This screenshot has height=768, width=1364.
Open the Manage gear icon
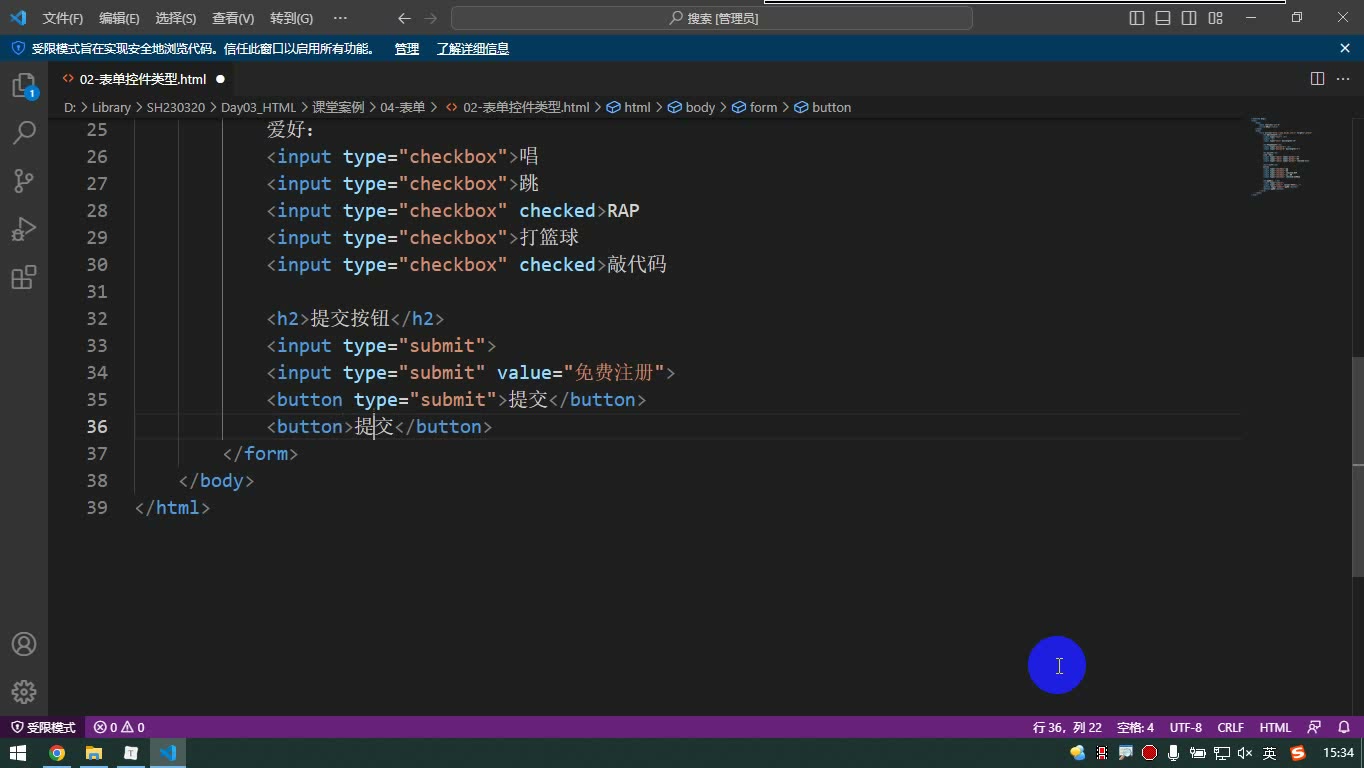tap(24, 692)
